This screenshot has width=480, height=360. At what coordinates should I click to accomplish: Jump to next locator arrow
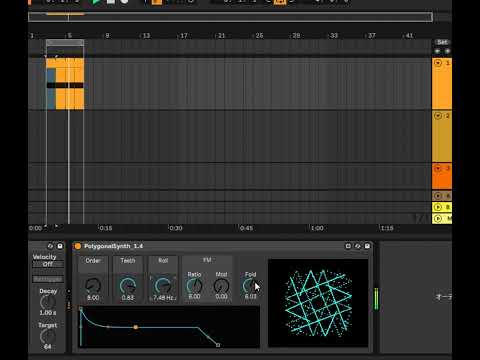(447, 51)
